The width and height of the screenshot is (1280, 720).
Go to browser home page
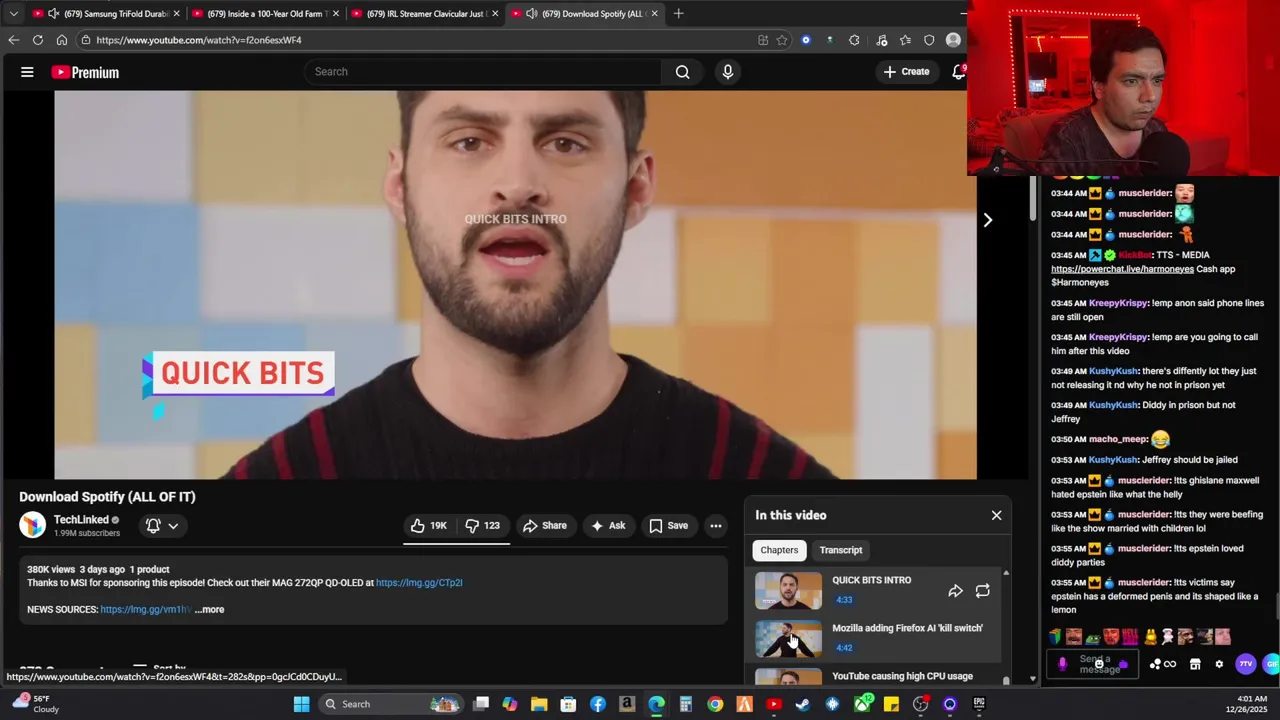62,40
